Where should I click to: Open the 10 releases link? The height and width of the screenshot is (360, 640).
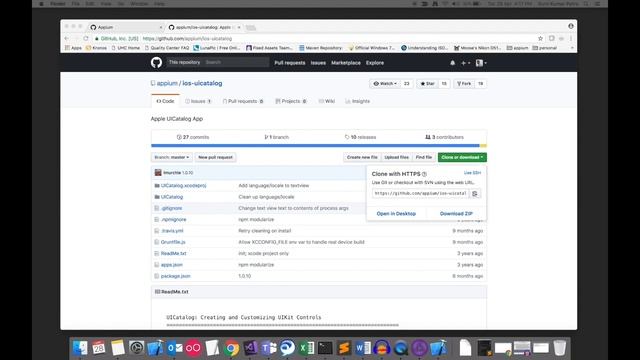360,137
